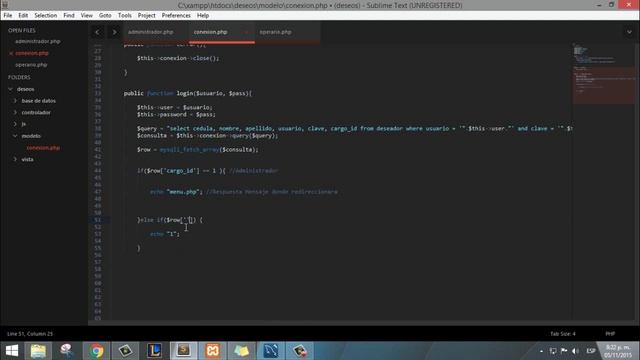Collapse the deseos folder arrow

pos(10,89)
